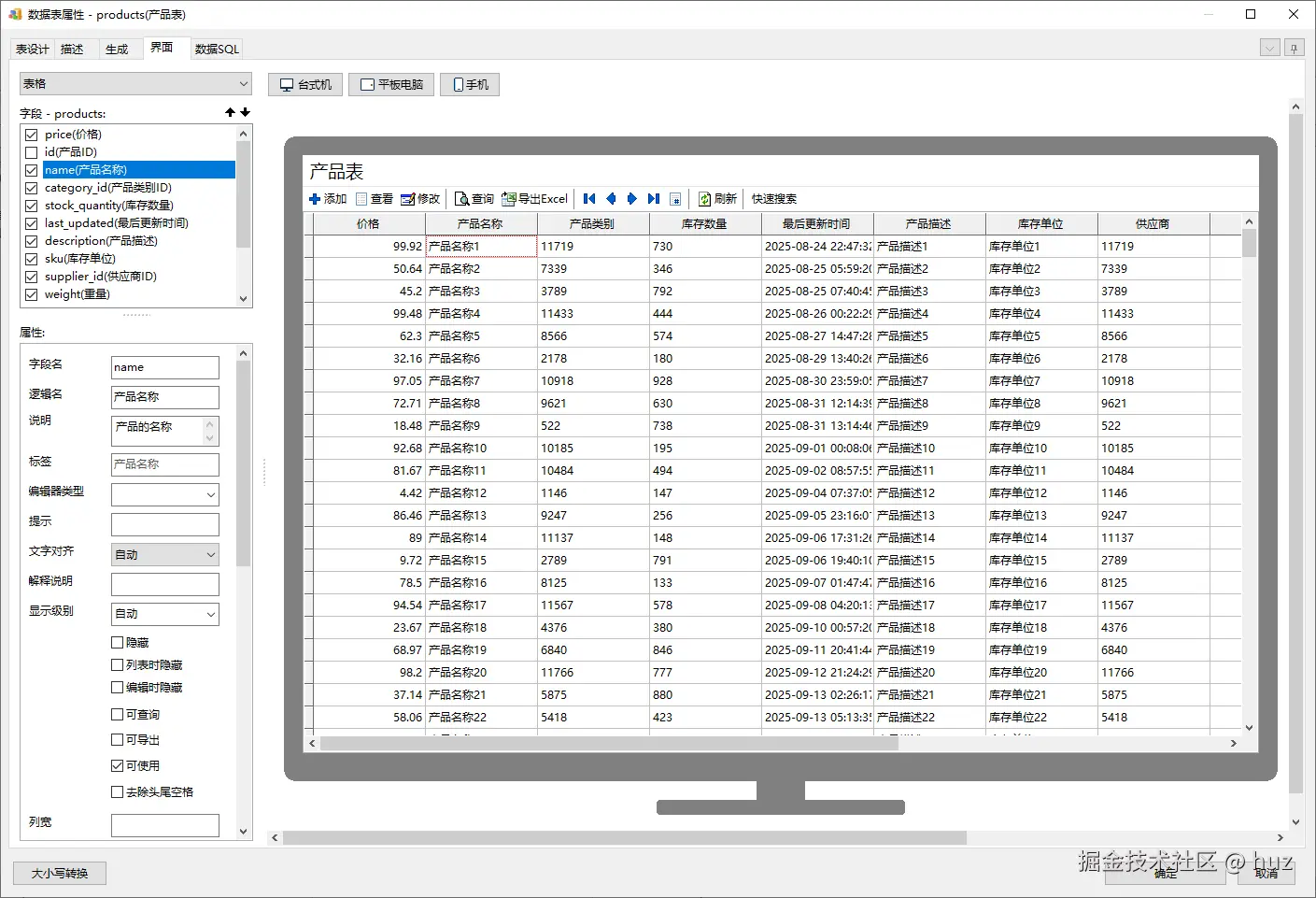Open the 编辑器类型 dropdown

click(x=165, y=494)
